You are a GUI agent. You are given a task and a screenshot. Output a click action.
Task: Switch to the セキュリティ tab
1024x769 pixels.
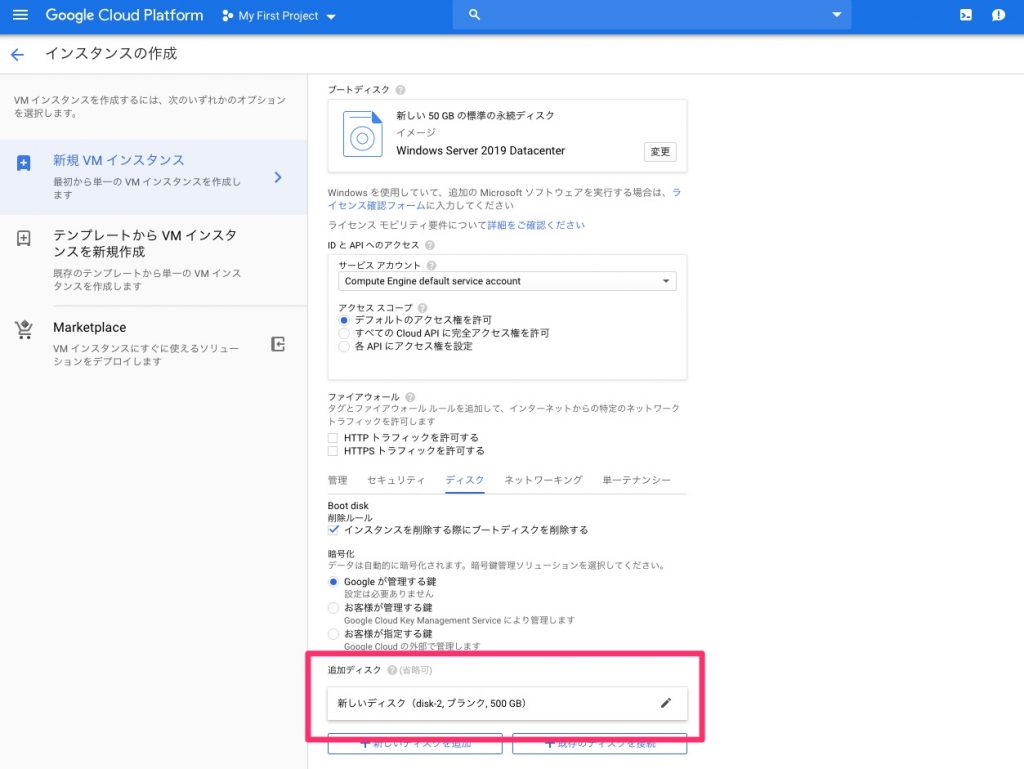tap(396, 480)
